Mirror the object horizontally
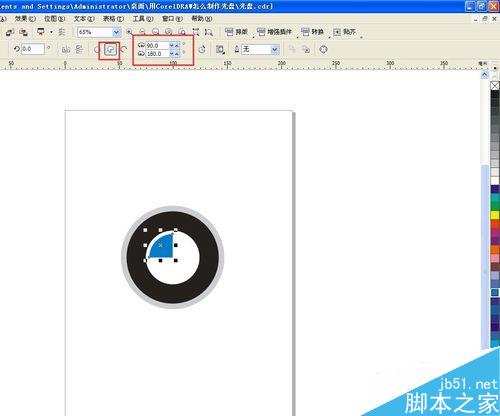Image resolution: width=500 pixels, height=416 pixels. [x=66, y=50]
